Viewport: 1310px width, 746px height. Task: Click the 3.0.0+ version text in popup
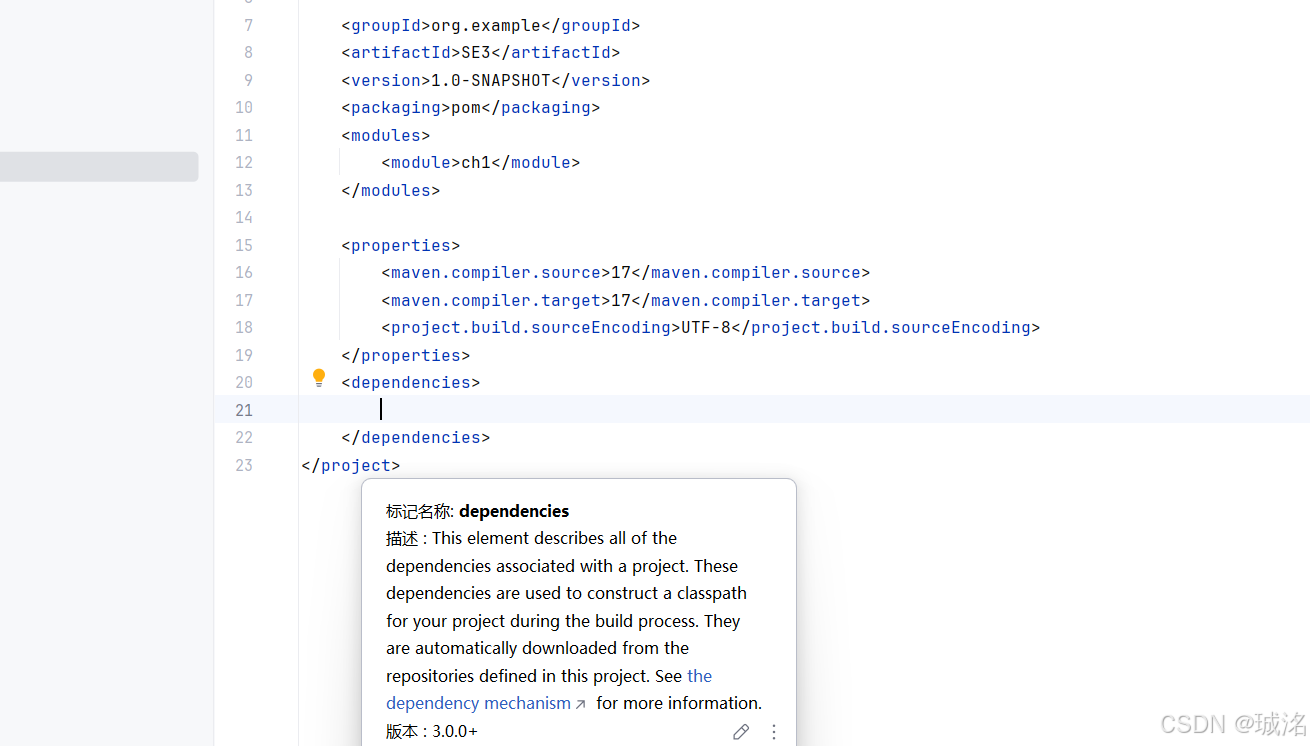click(x=455, y=731)
